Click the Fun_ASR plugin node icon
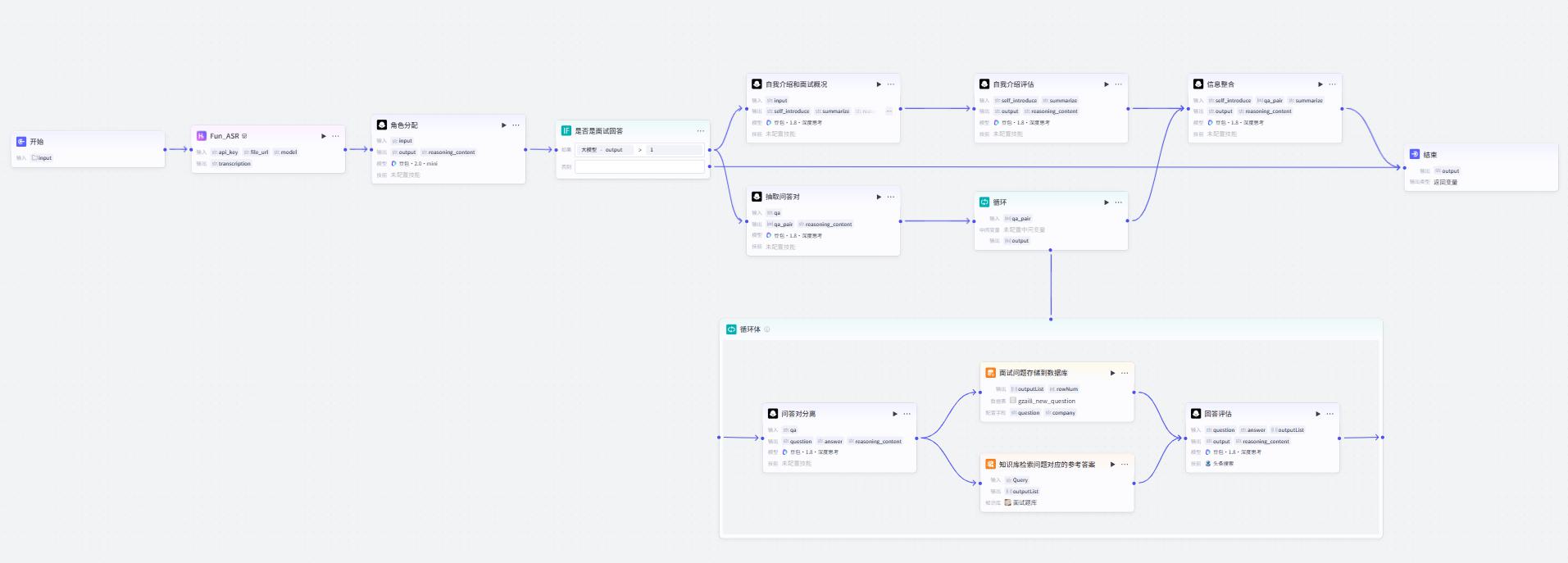Screen dimensions: 1568x563 click(x=202, y=136)
